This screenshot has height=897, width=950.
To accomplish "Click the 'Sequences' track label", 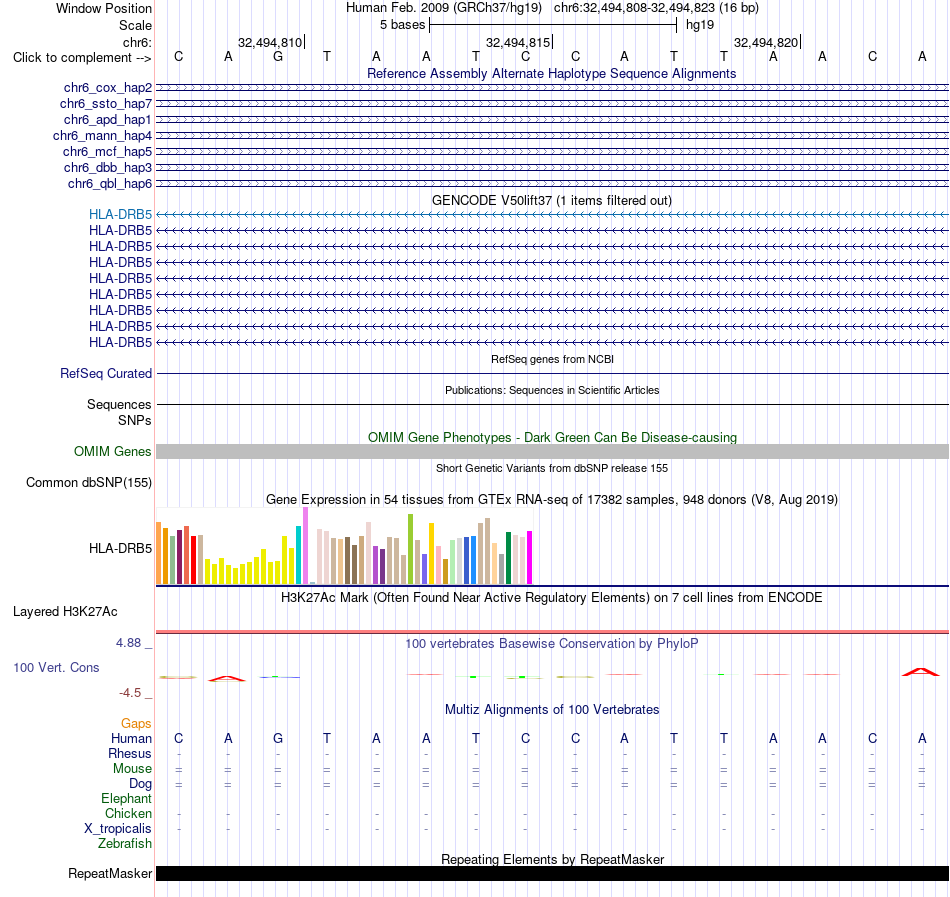I will (x=119, y=405).
